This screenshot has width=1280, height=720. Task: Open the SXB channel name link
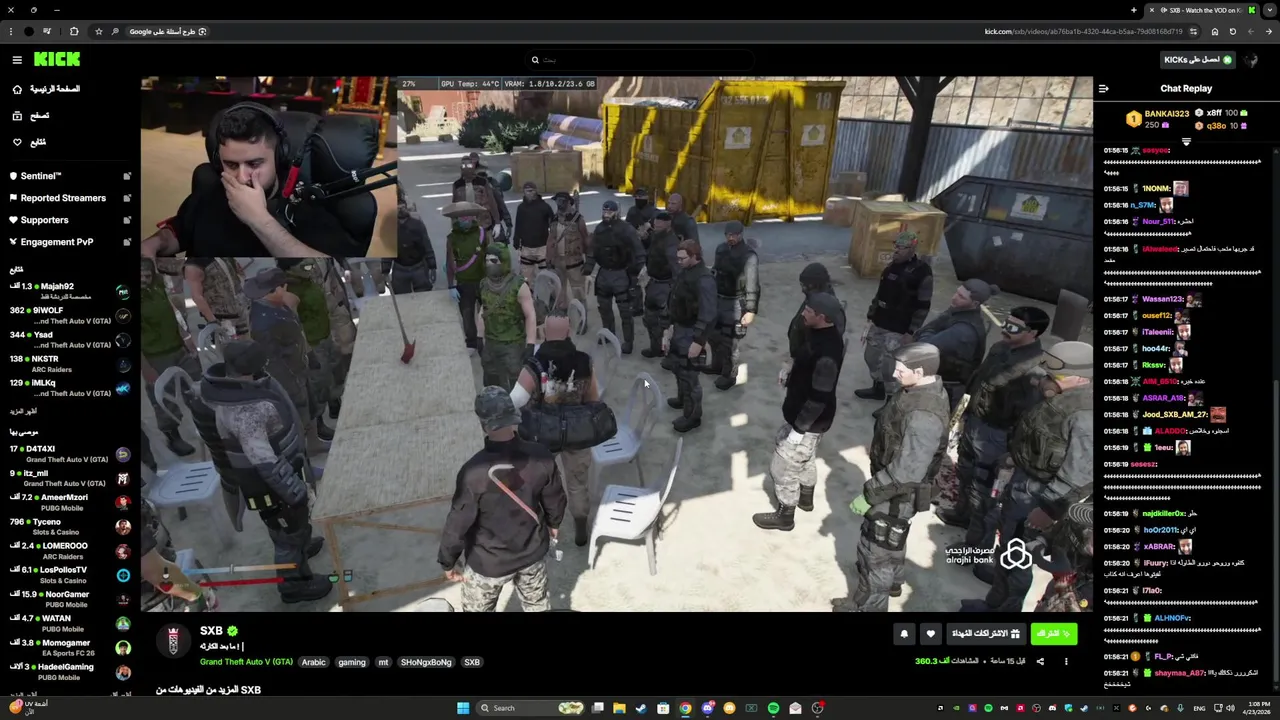[x=211, y=631]
